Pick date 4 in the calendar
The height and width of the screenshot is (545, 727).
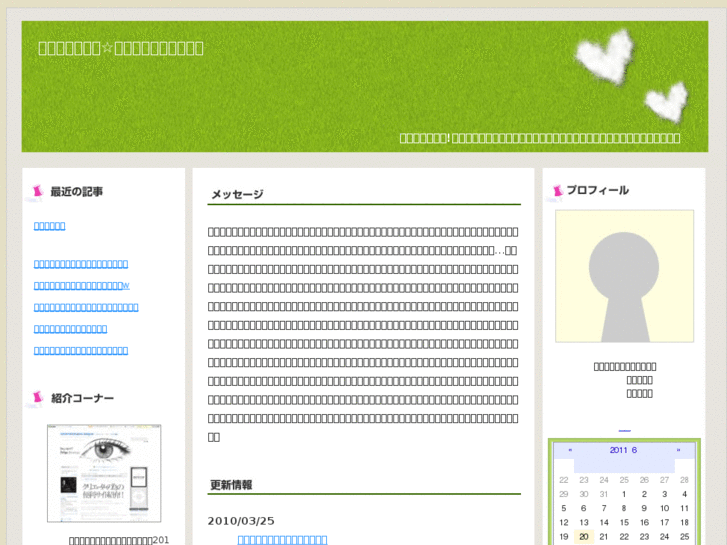(684, 494)
